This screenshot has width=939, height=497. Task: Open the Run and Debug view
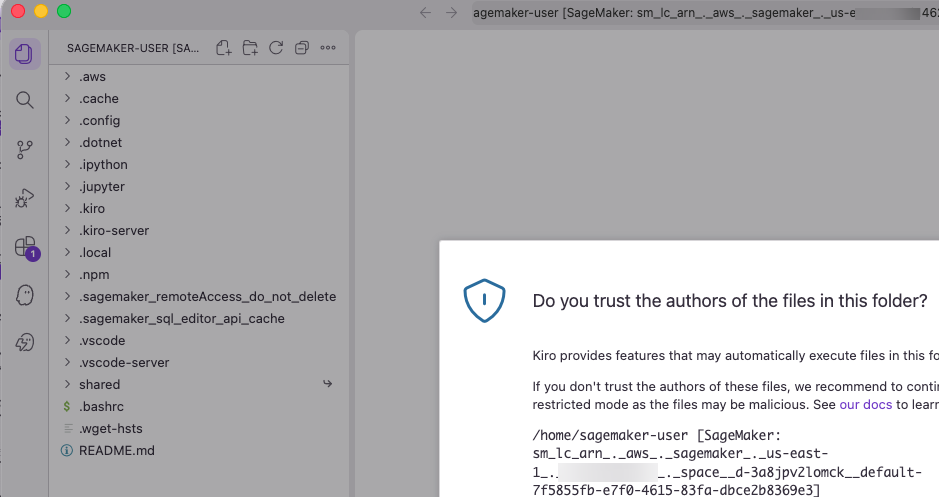tap(25, 198)
